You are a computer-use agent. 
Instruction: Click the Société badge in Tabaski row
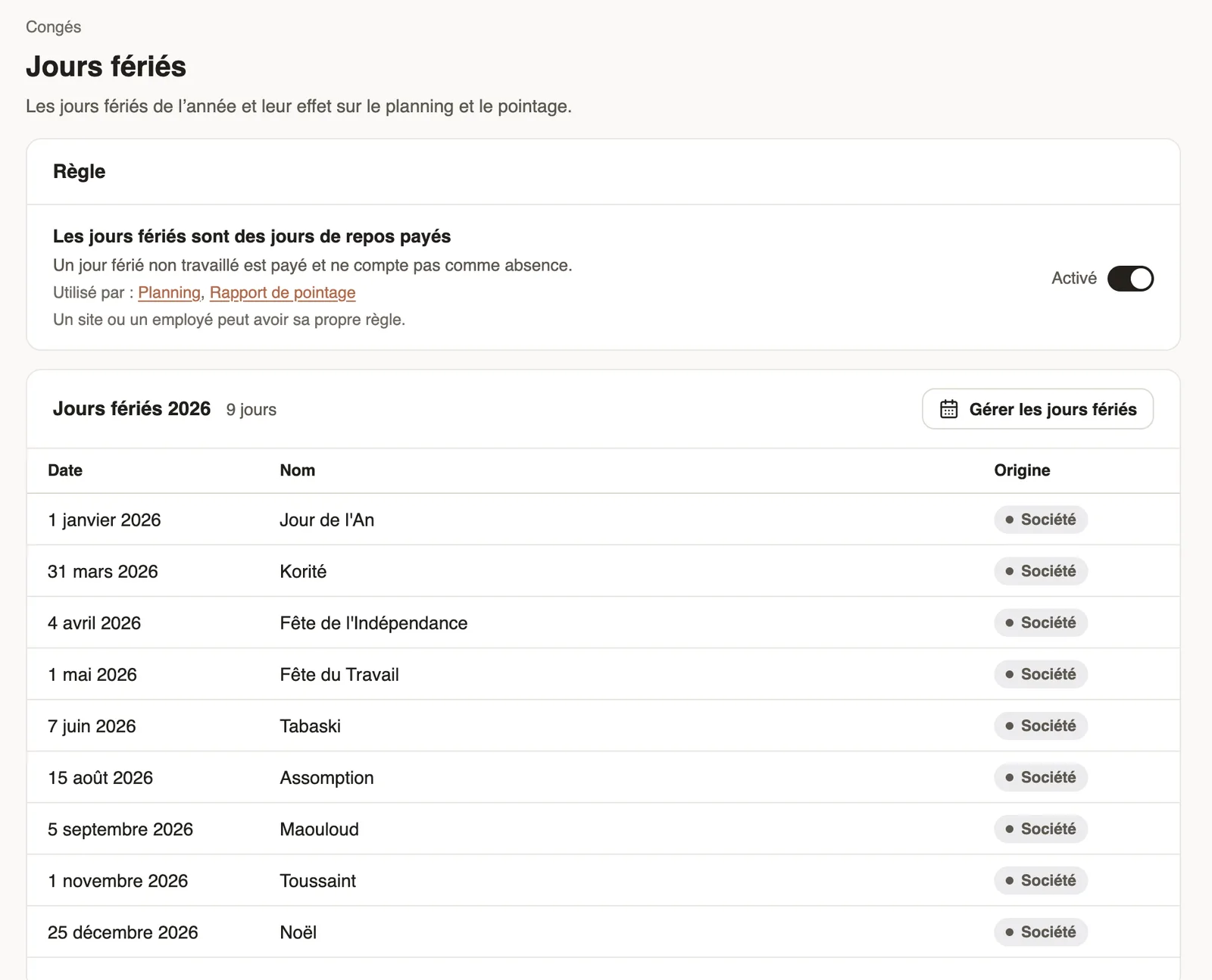click(1041, 726)
